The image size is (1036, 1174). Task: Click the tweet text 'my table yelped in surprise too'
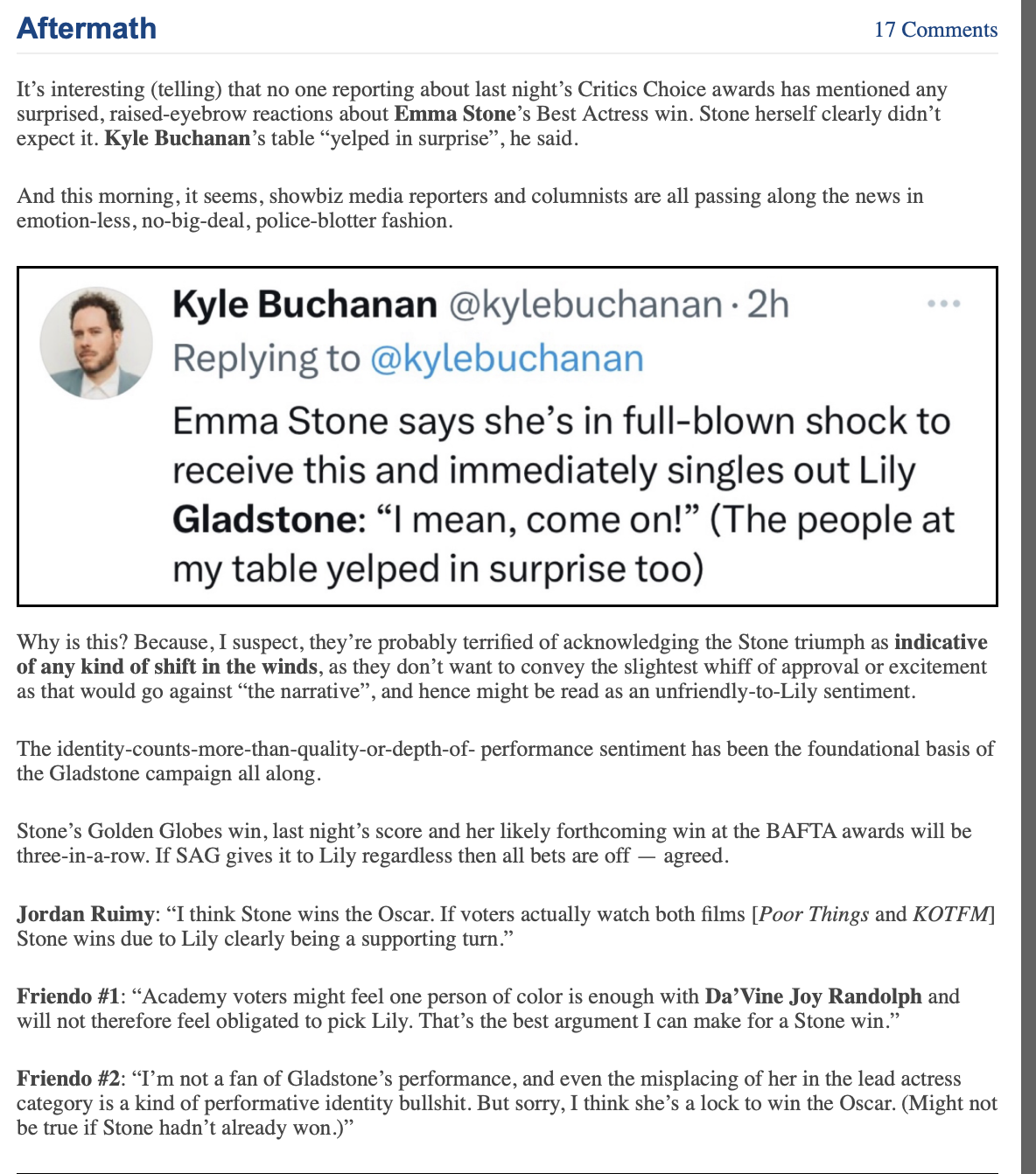click(437, 569)
